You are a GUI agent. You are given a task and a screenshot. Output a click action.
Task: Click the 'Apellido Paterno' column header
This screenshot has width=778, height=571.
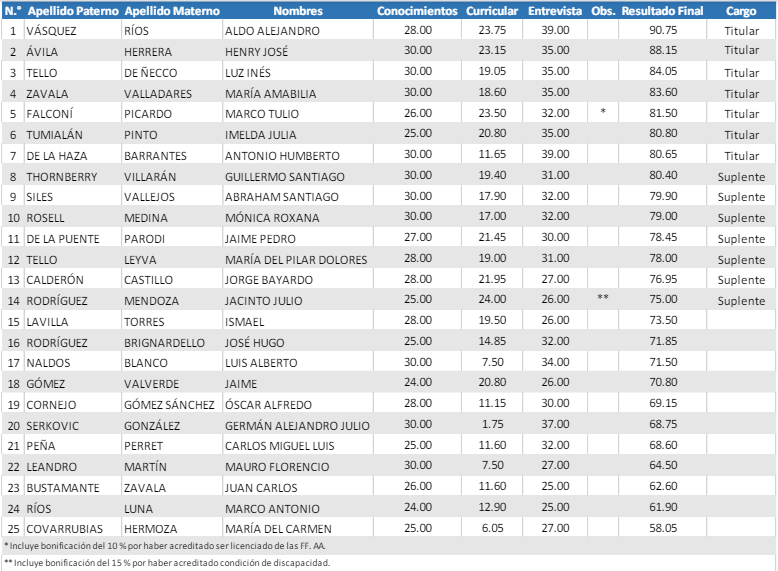pyautogui.click(x=73, y=11)
